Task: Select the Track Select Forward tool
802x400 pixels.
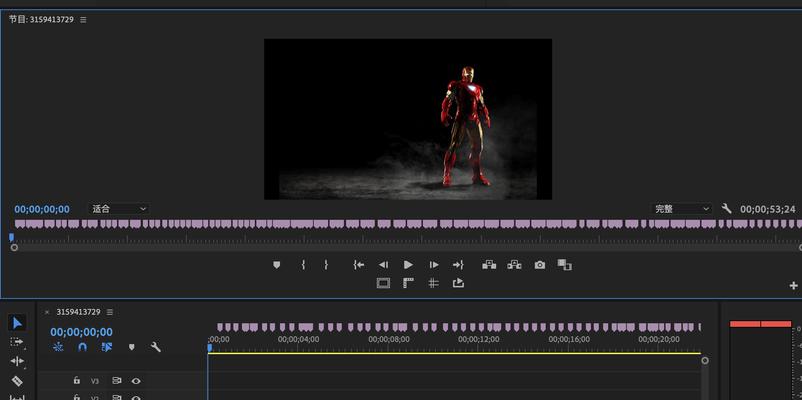Action: (17, 342)
